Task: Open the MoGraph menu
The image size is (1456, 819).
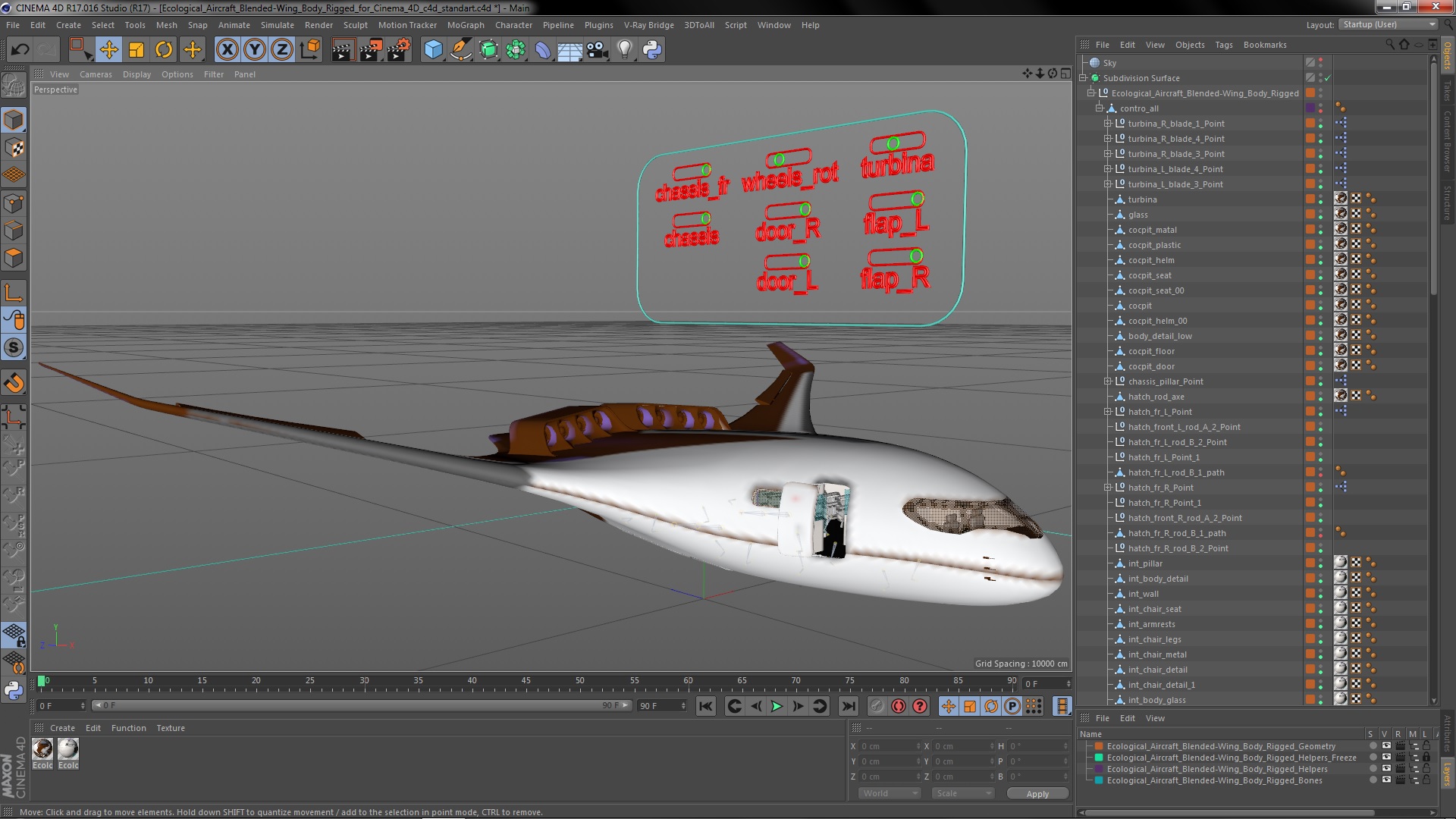Action: [x=465, y=25]
